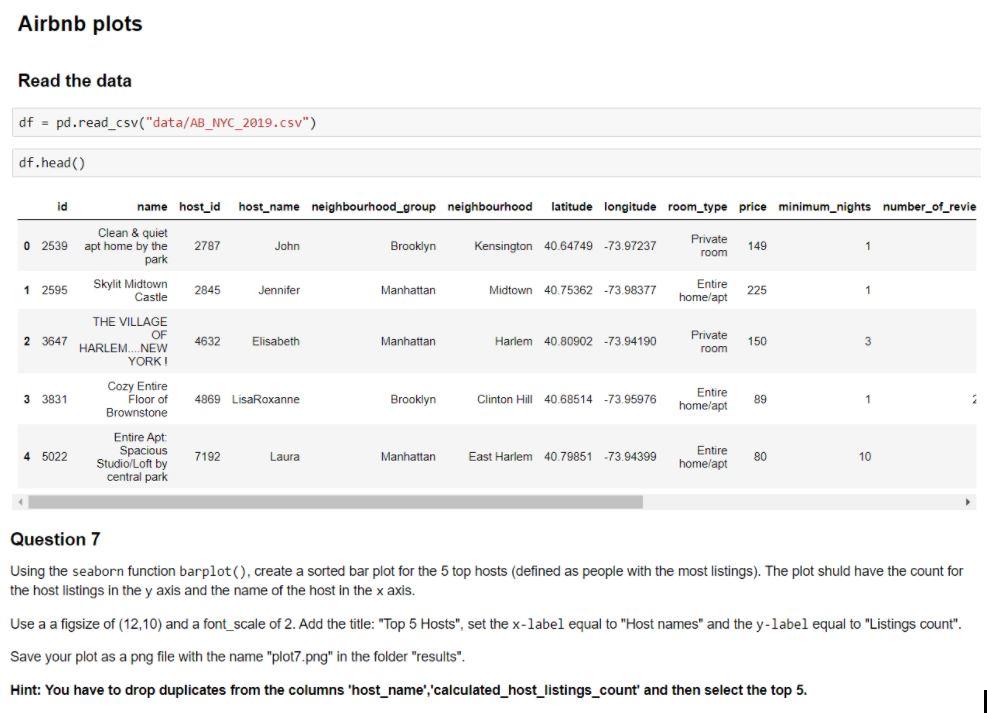Click the host_id value 2845
The width and height of the screenshot is (987, 717).
click(207, 290)
